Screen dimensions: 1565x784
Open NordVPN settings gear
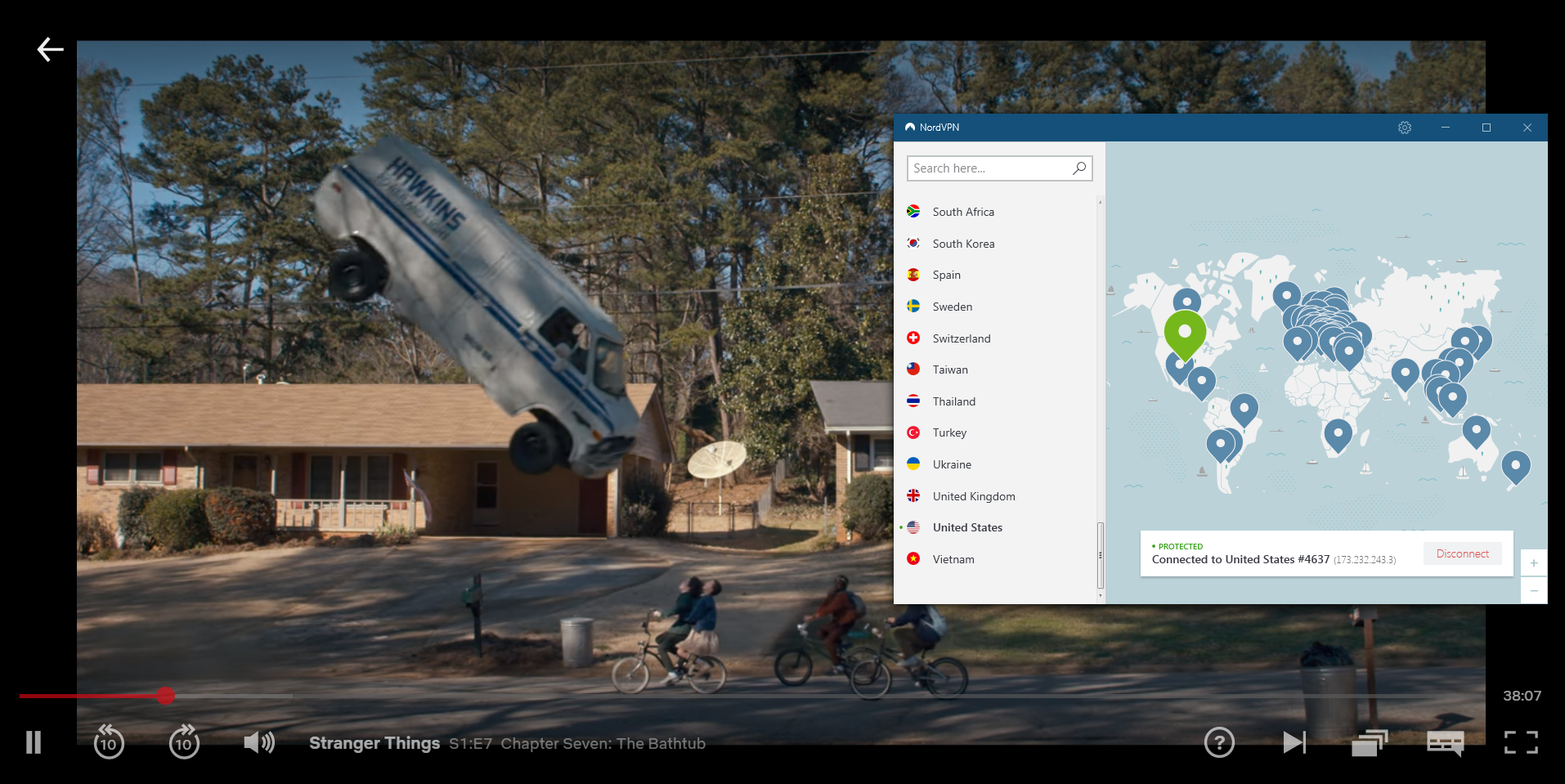coord(1405,128)
